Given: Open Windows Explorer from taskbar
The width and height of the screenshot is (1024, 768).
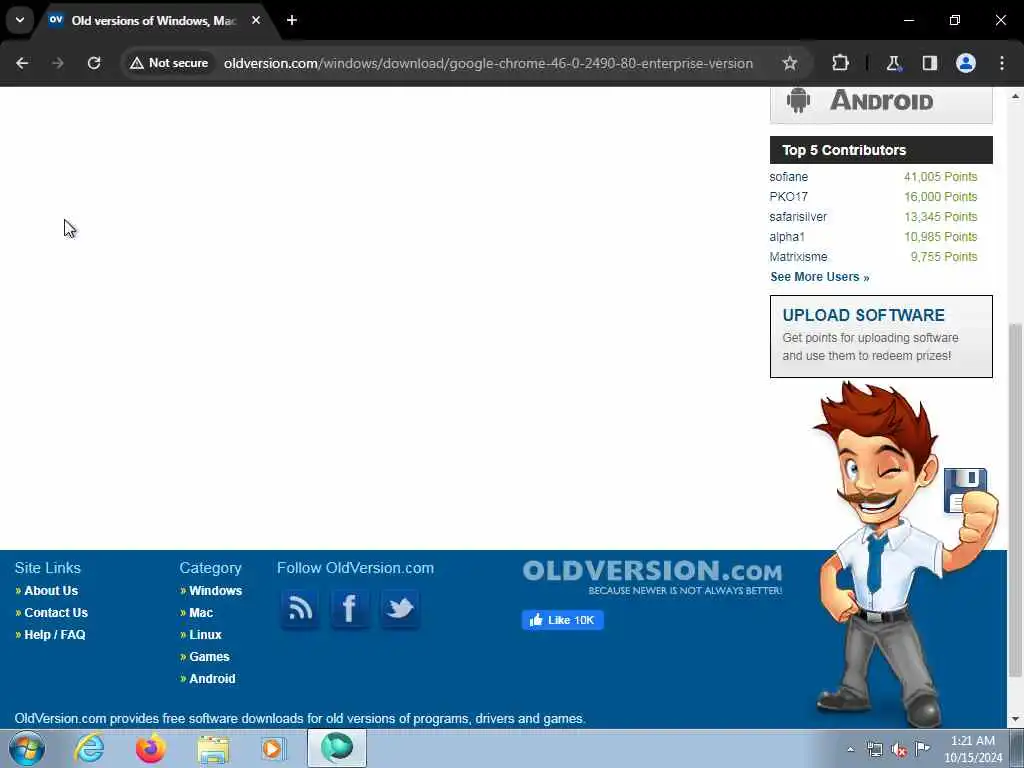Looking at the screenshot, I should pos(213,748).
